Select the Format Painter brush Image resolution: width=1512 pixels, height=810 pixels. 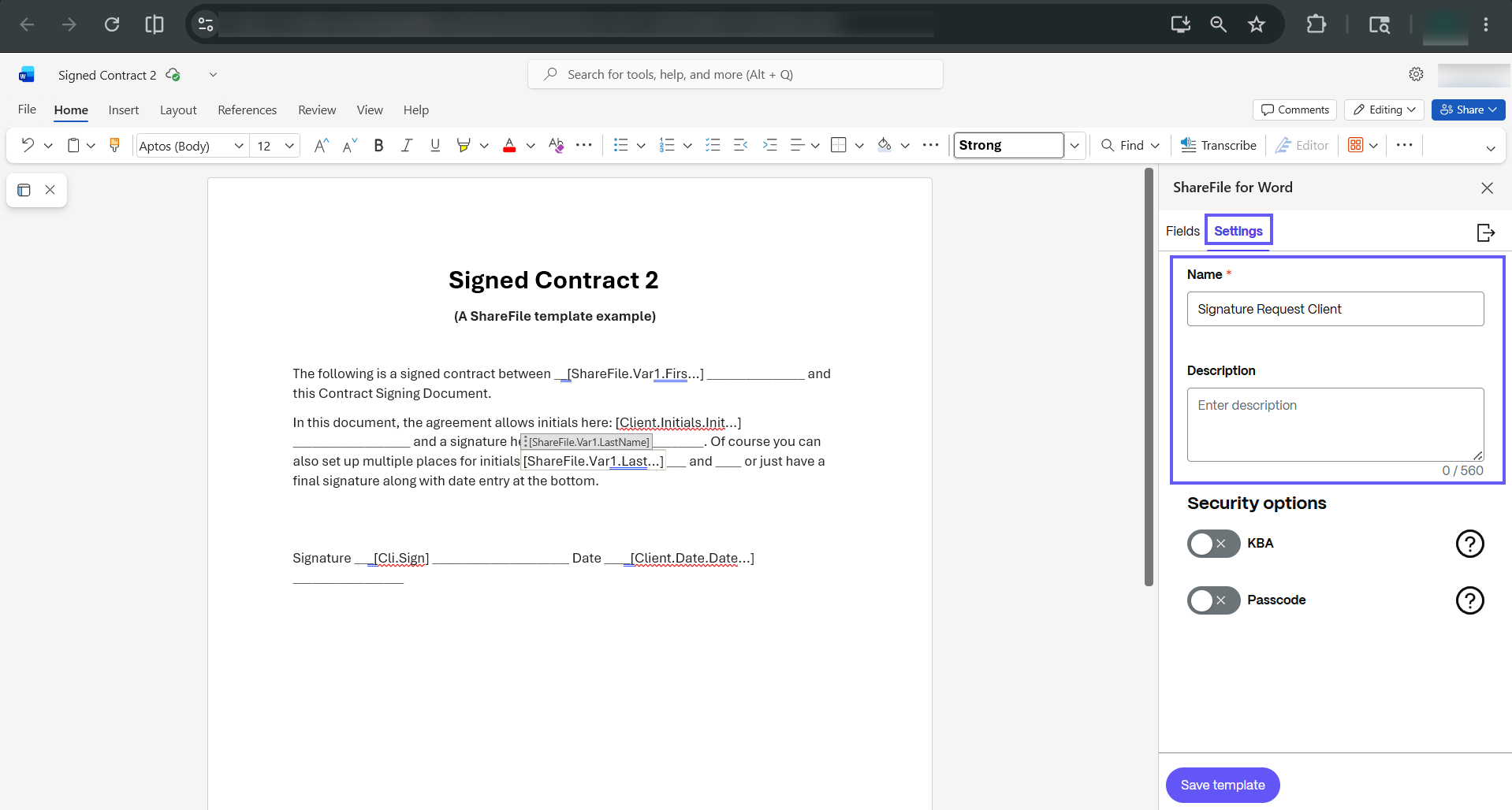(x=114, y=145)
